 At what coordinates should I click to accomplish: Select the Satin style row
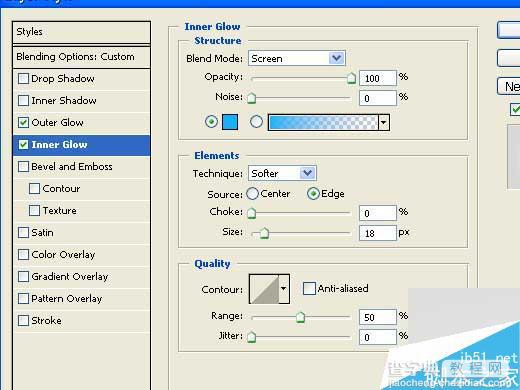pos(81,233)
